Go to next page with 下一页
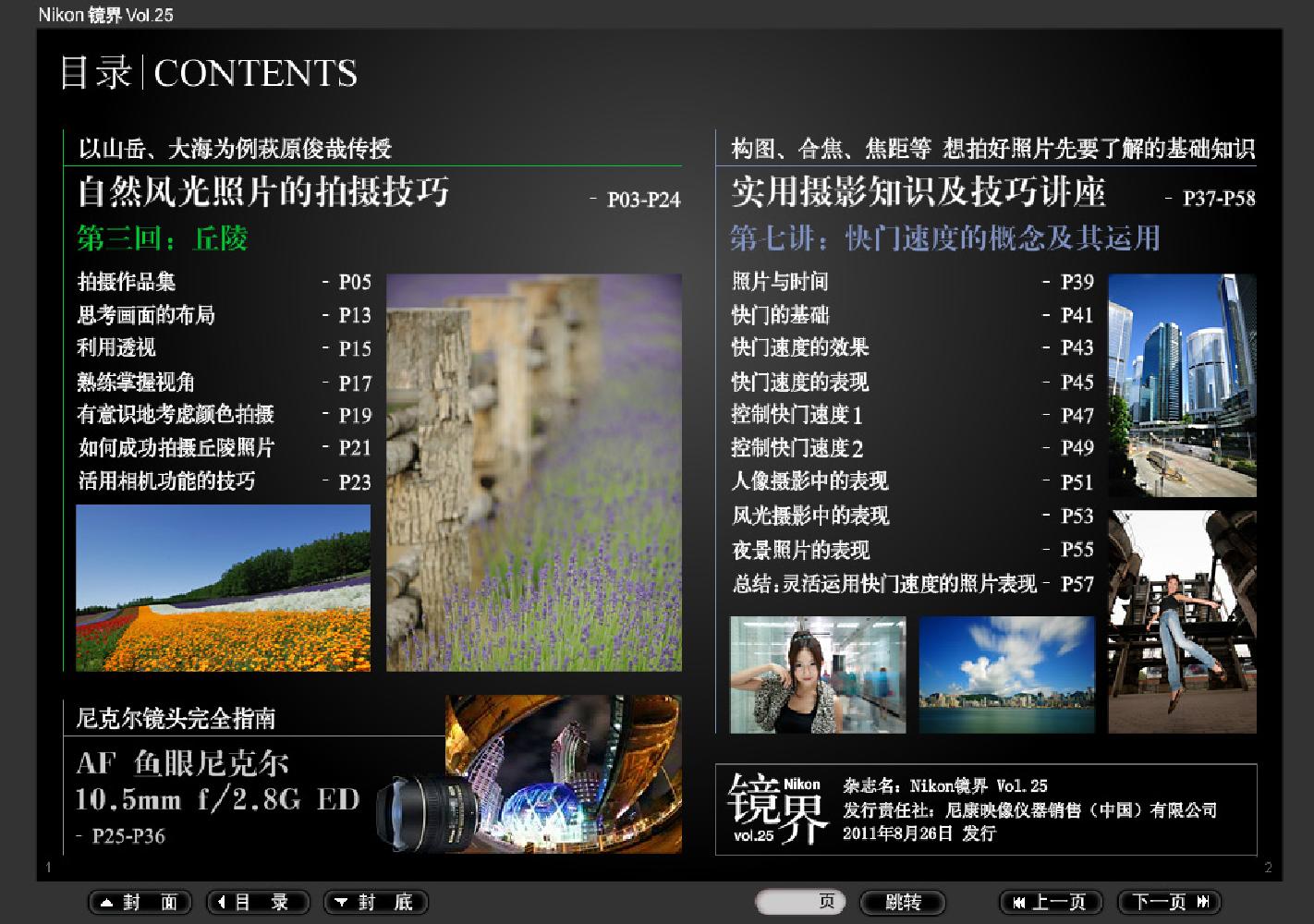 (1169, 903)
